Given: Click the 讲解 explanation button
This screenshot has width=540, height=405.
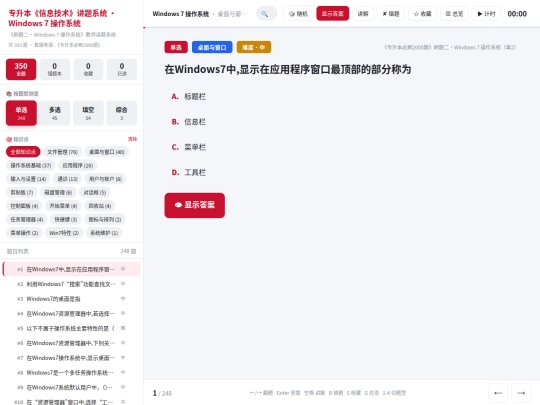Looking at the screenshot, I should tap(363, 14).
